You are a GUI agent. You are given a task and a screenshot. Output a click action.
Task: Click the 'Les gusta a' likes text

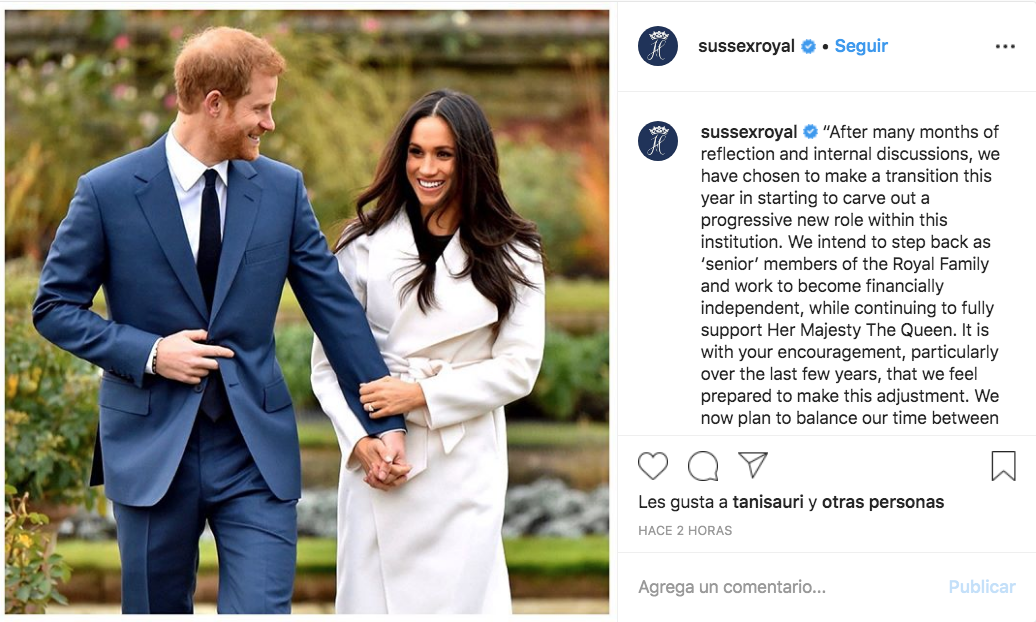(x=683, y=502)
